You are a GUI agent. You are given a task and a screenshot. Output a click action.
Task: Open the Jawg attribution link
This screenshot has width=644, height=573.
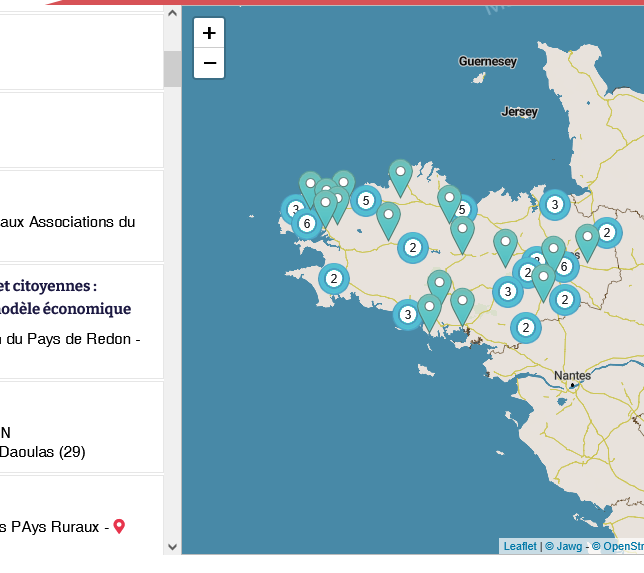tap(566, 546)
